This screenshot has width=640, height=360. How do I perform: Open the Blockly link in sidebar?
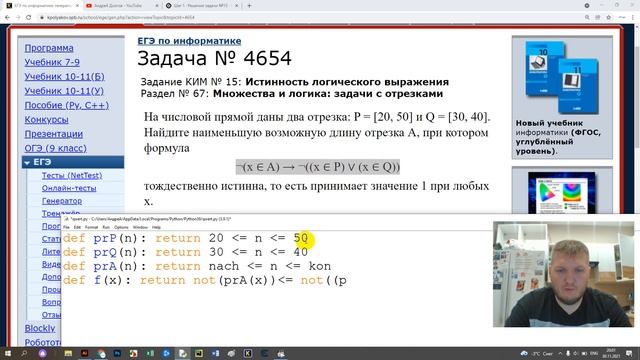[40, 328]
